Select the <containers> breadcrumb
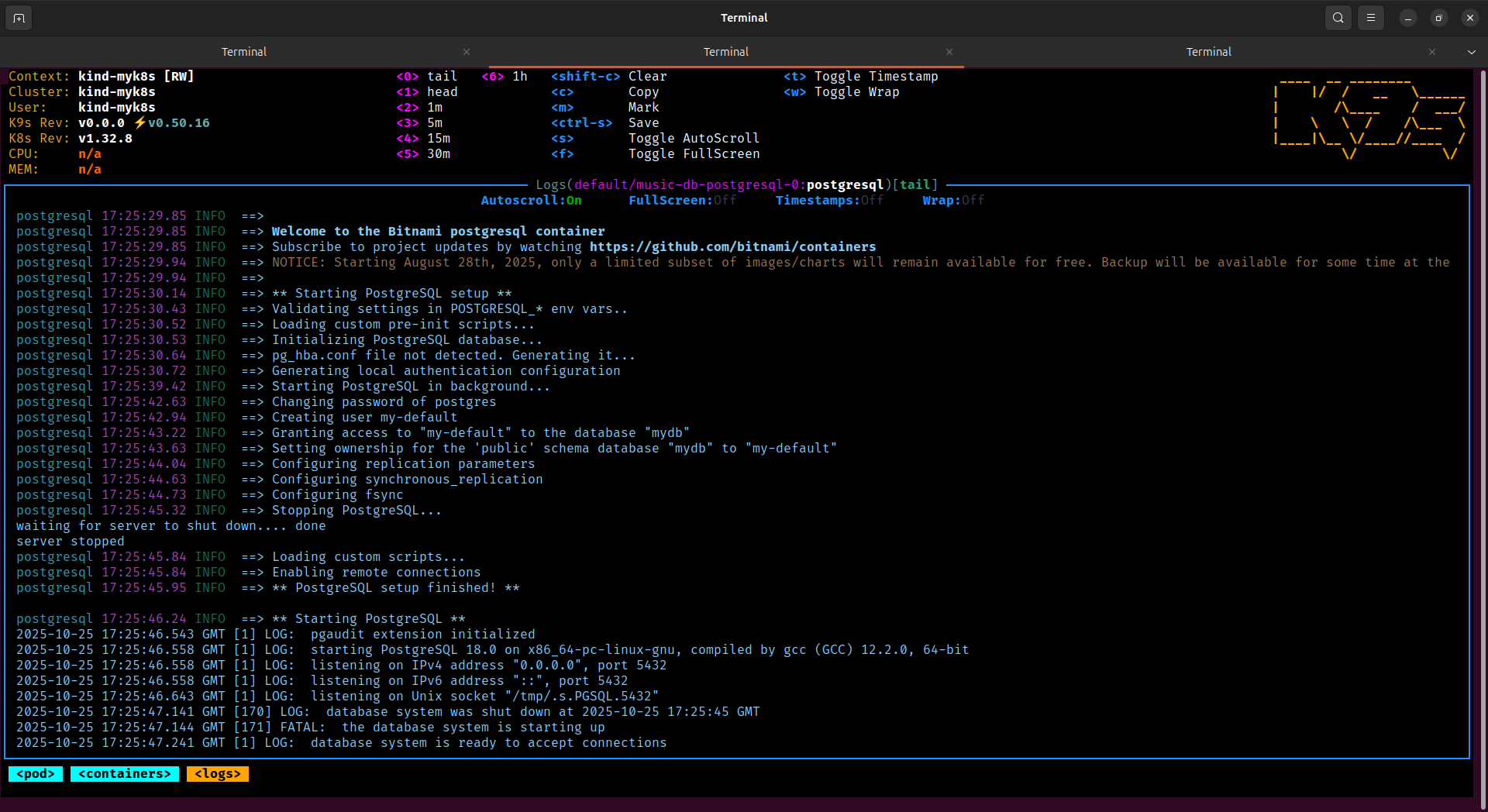The width and height of the screenshot is (1488, 812). point(125,774)
